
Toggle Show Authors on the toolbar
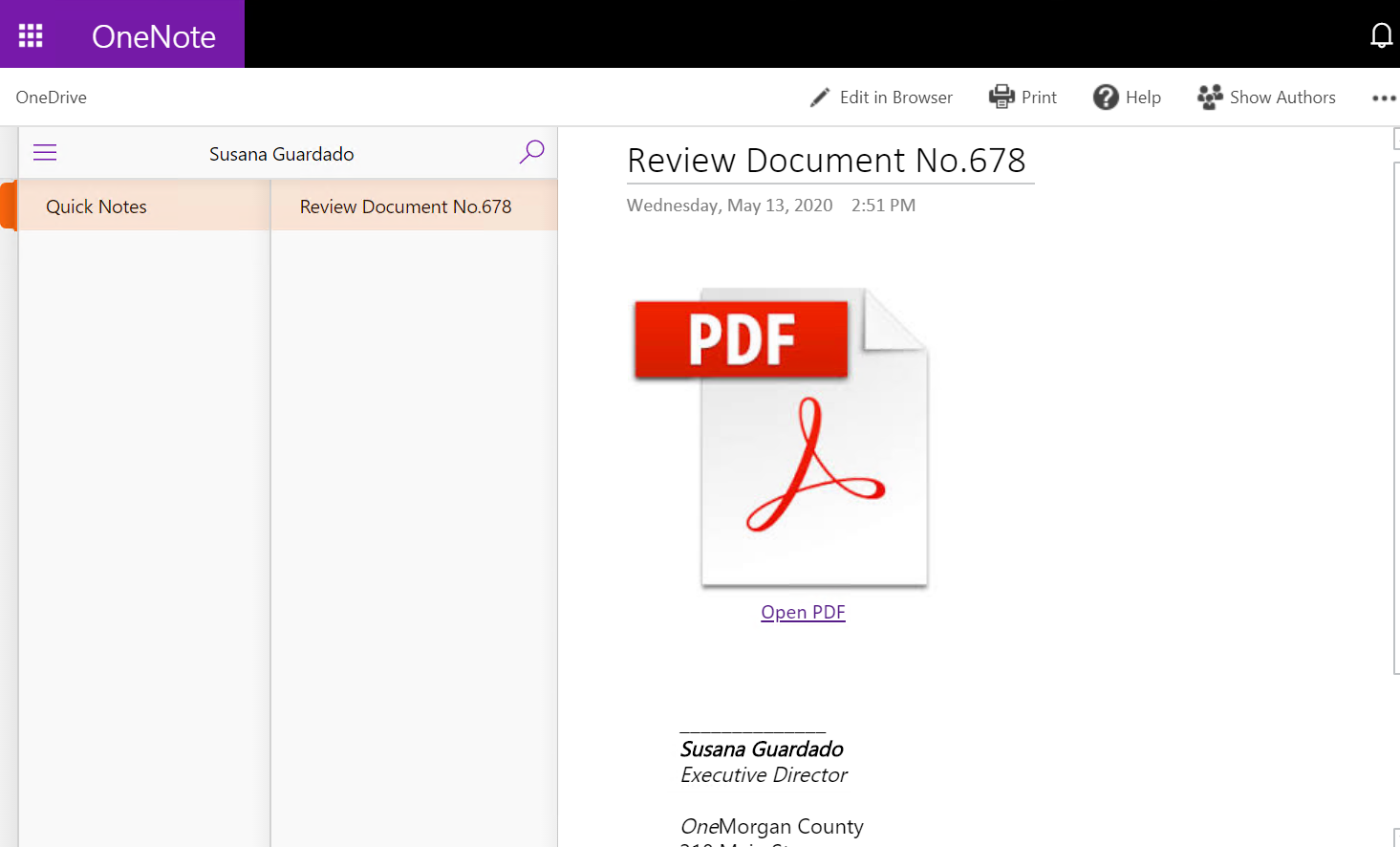pyautogui.click(x=1266, y=98)
